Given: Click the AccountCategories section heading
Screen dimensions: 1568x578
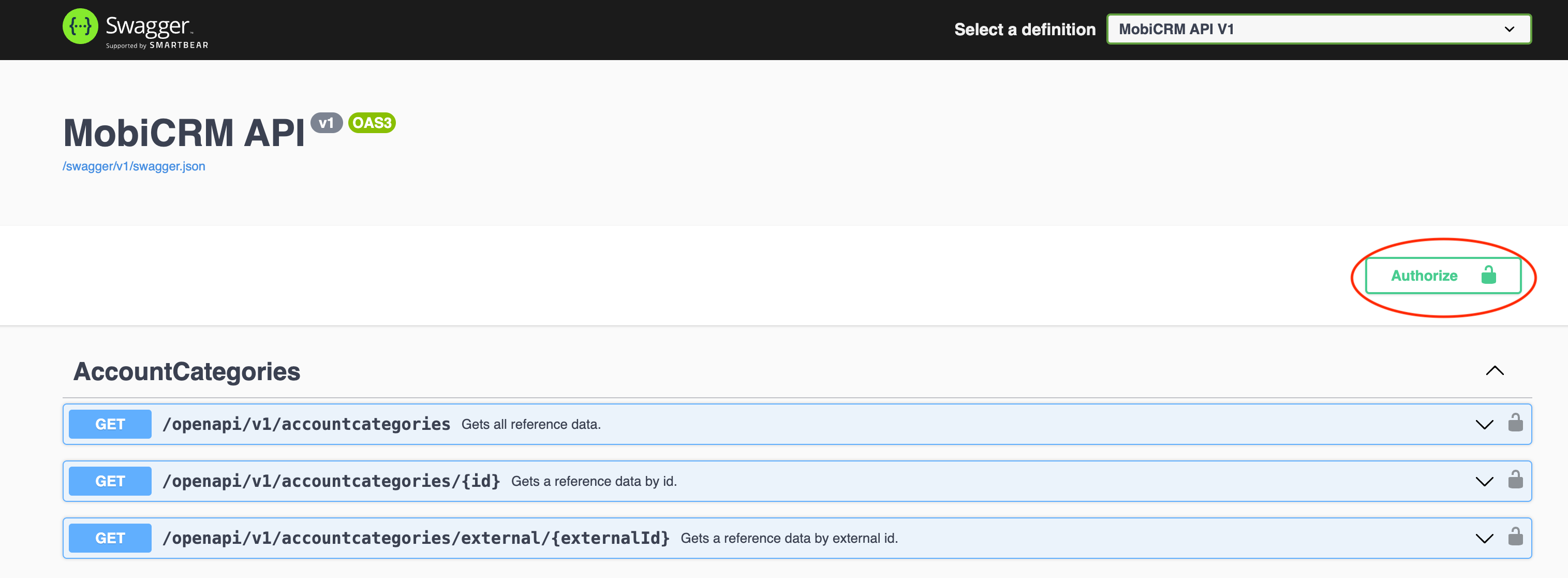Looking at the screenshot, I should pos(186,371).
